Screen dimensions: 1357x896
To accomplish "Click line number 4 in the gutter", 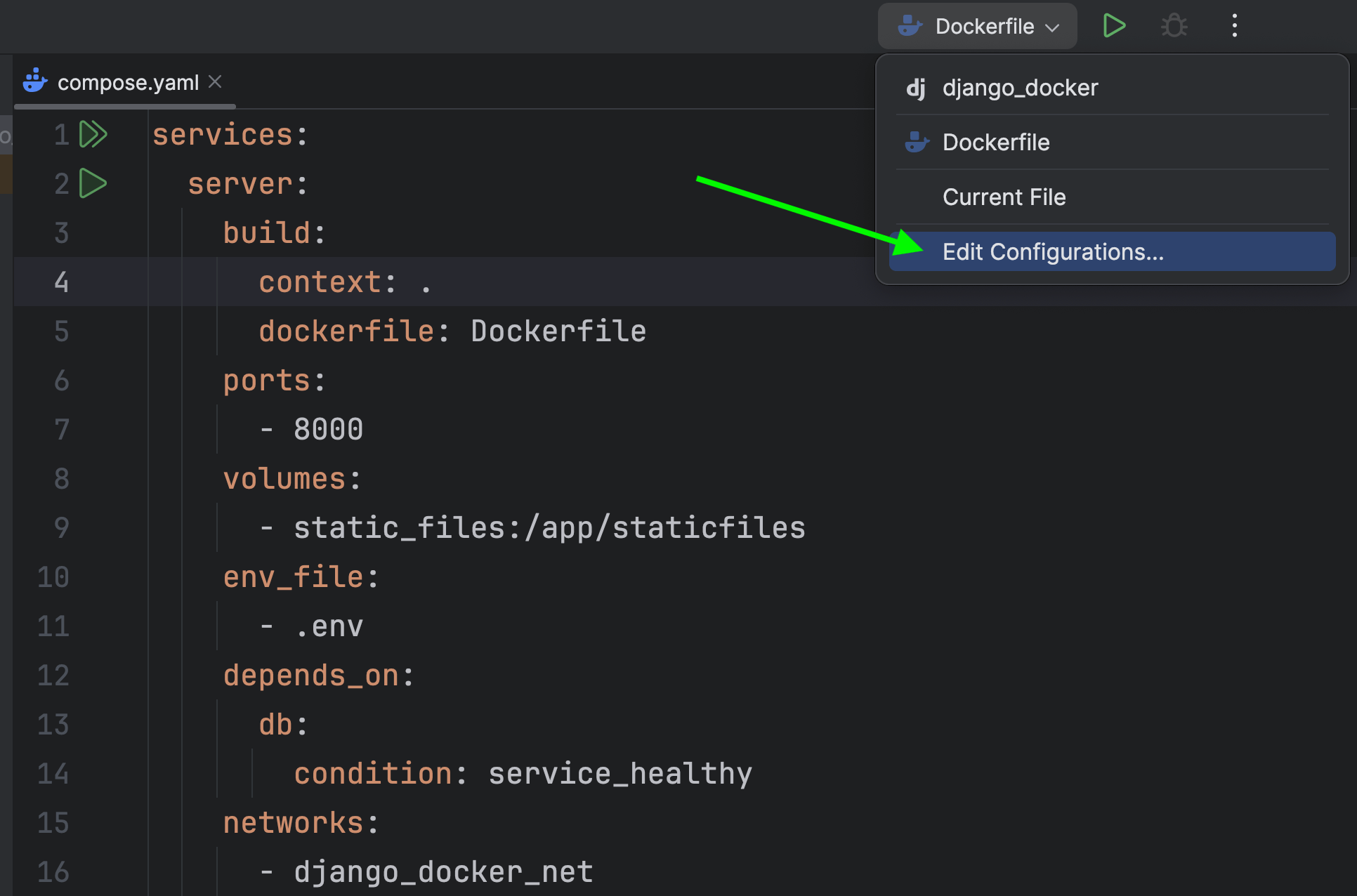I will point(61,282).
